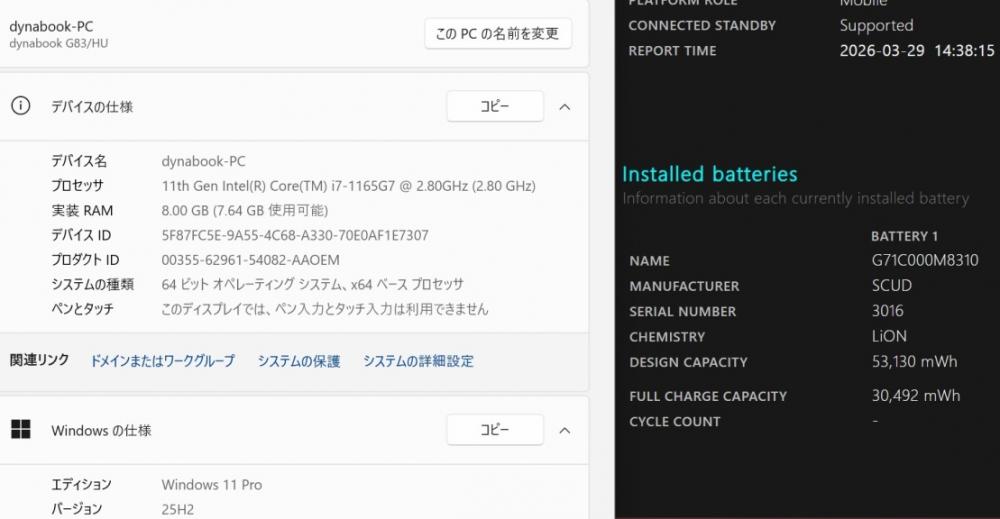
Task: Select the 25H2 version value
Action: point(177,509)
